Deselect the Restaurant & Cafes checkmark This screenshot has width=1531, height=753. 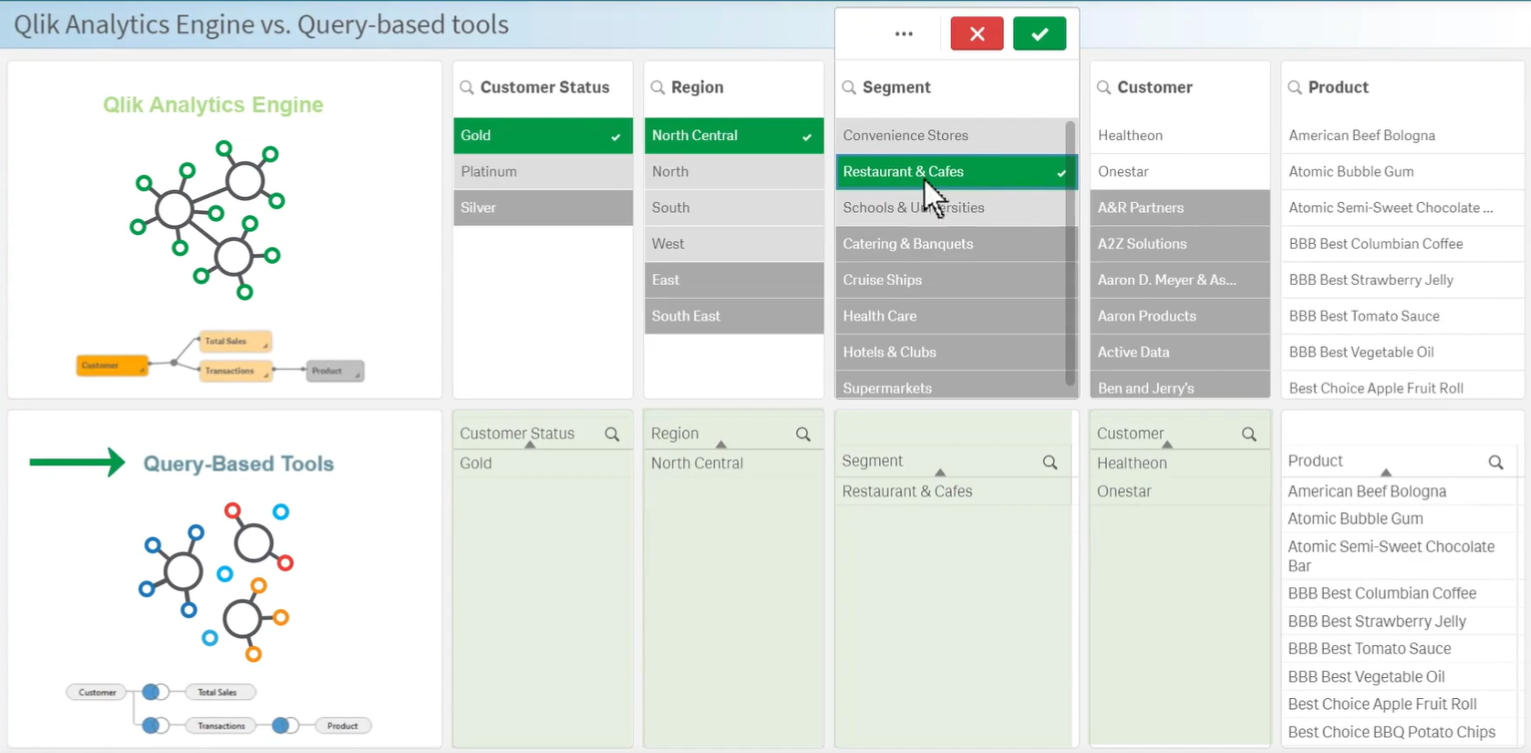1062,171
